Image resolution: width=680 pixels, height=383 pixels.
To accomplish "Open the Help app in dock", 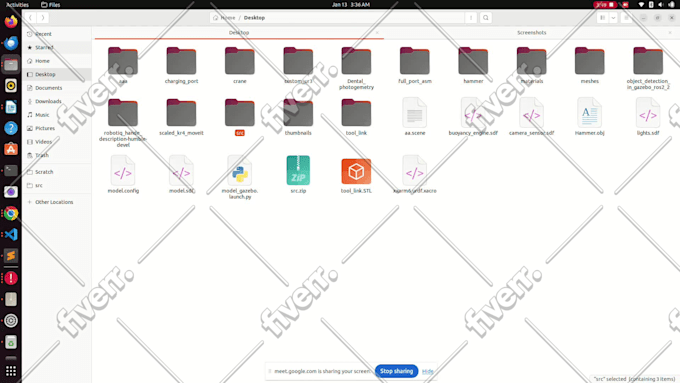I will [x=11, y=128].
